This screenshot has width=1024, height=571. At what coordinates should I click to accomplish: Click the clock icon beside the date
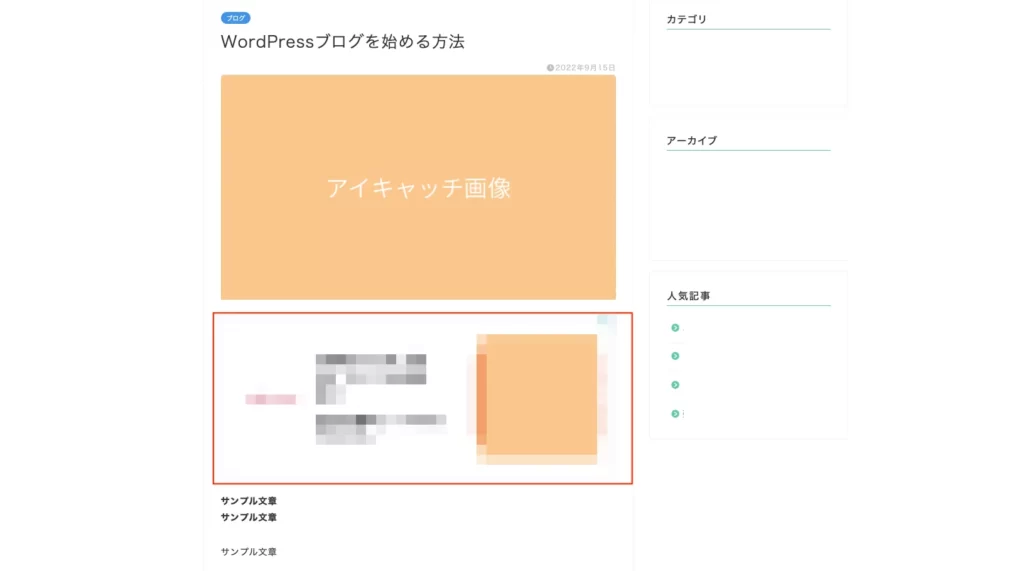(x=550, y=68)
